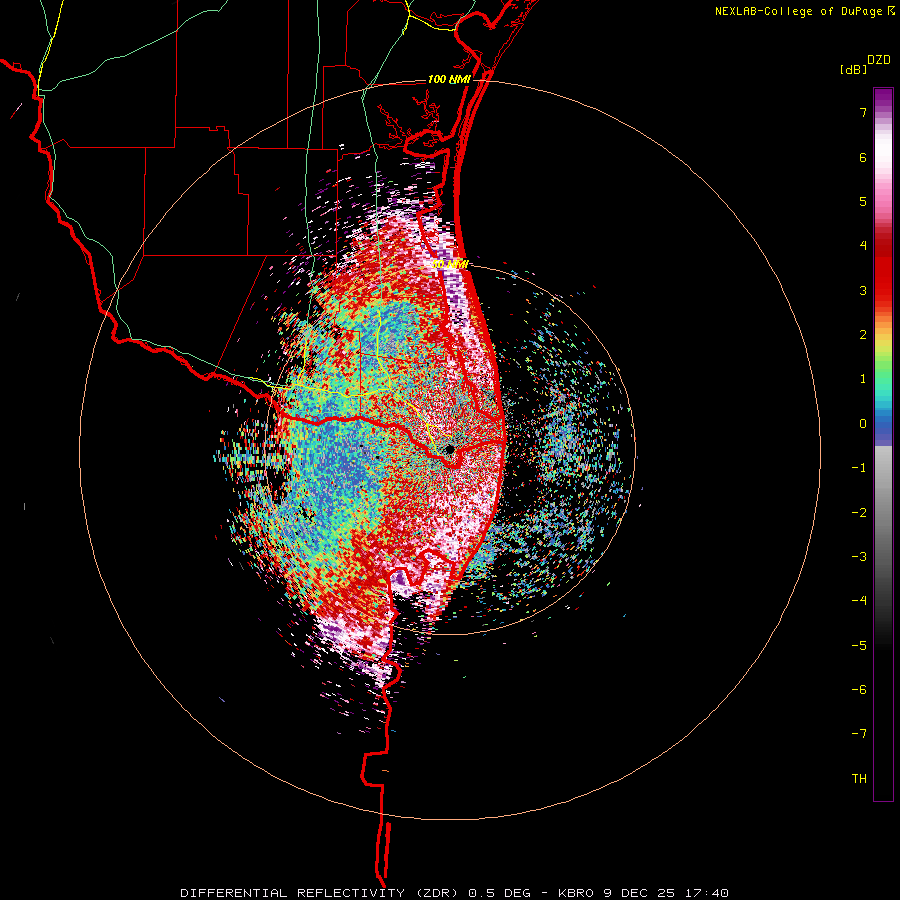This screenshot has width=900, height=900.
Task: Click the -3 tick label on scale
Action: tap(859, 557)
